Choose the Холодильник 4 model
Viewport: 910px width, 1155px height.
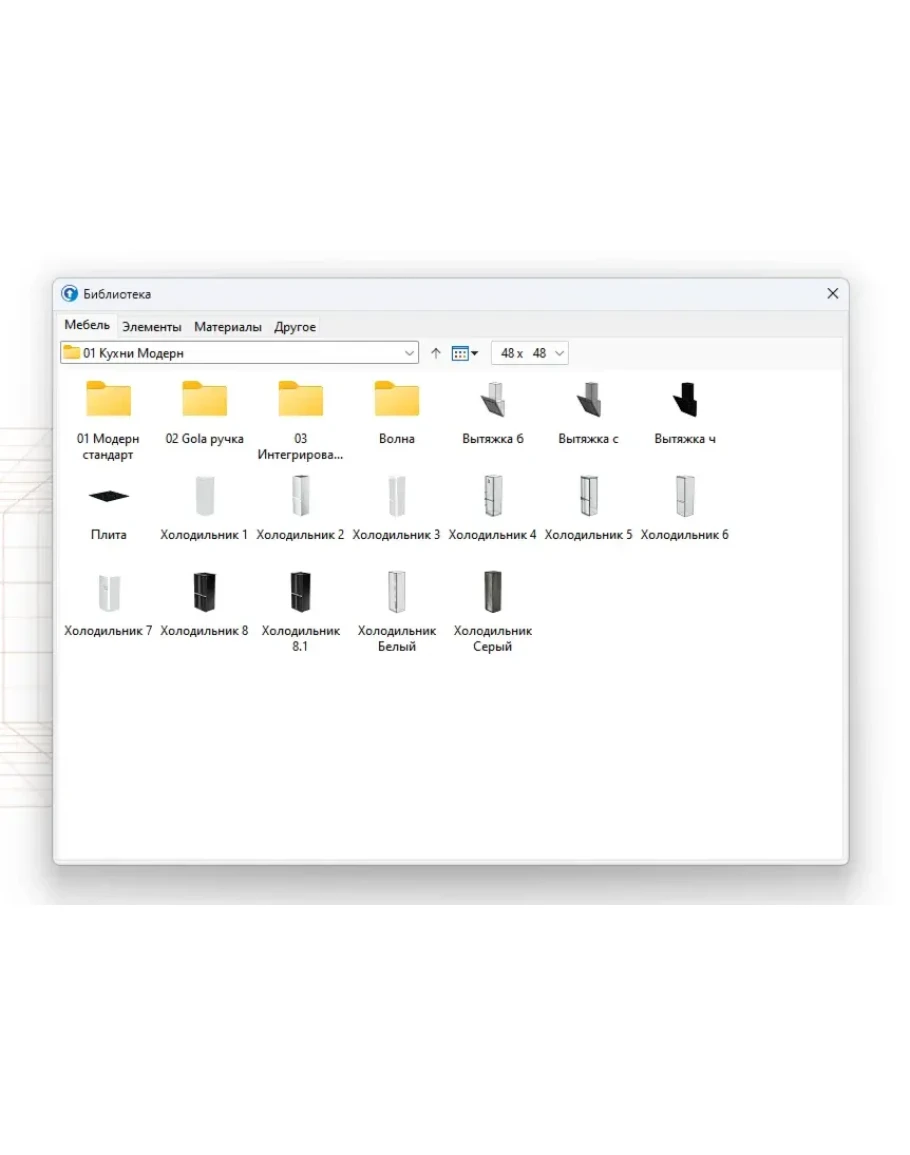point(492,496)
